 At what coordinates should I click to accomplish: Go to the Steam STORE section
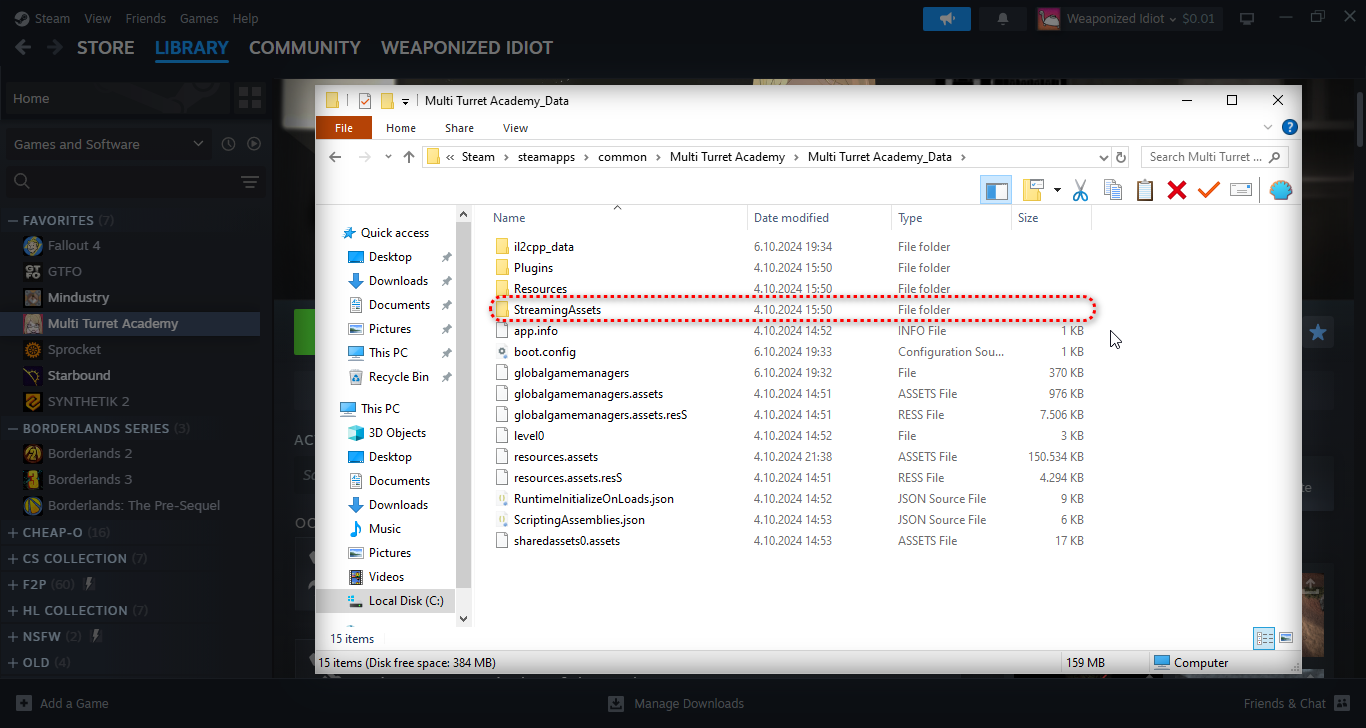tap(105, 47)
